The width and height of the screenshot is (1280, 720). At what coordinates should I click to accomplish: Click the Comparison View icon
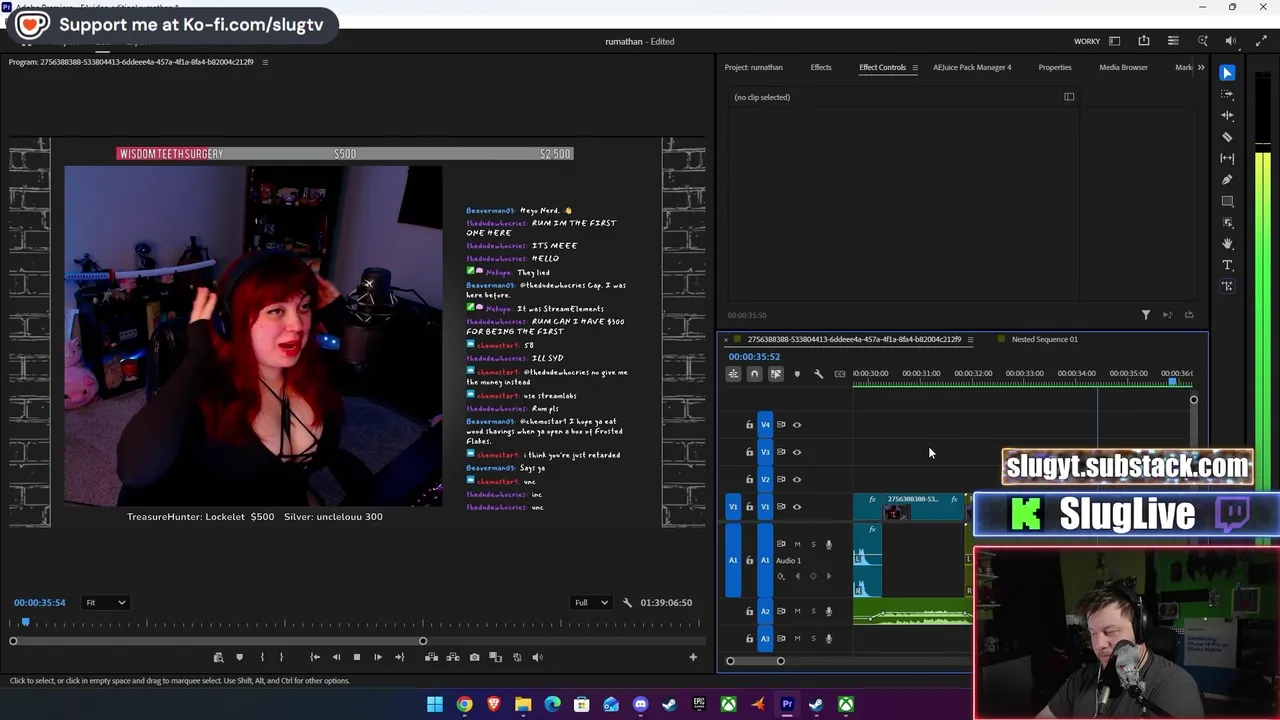point(495,657)
